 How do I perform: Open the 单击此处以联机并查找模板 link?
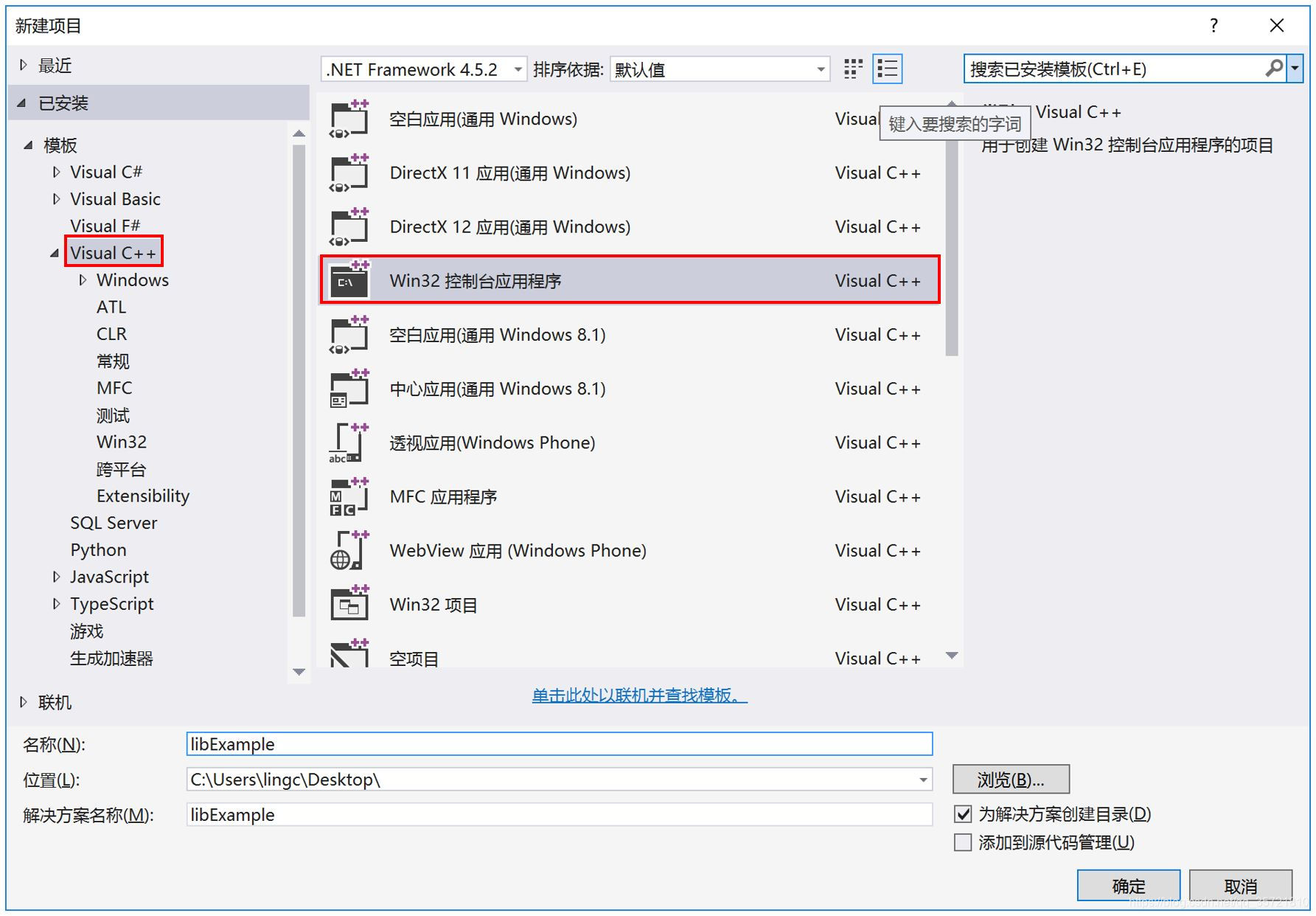point(639,695)
